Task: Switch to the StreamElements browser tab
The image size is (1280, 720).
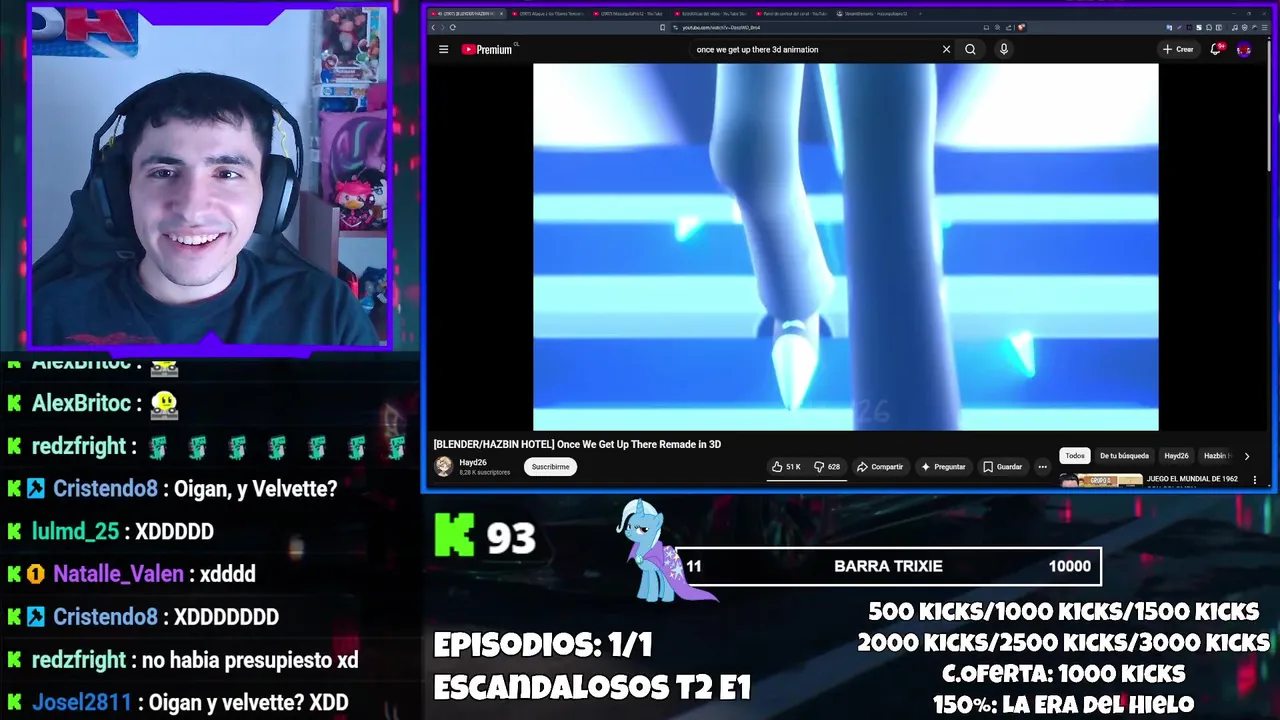Action: (872, 14)
